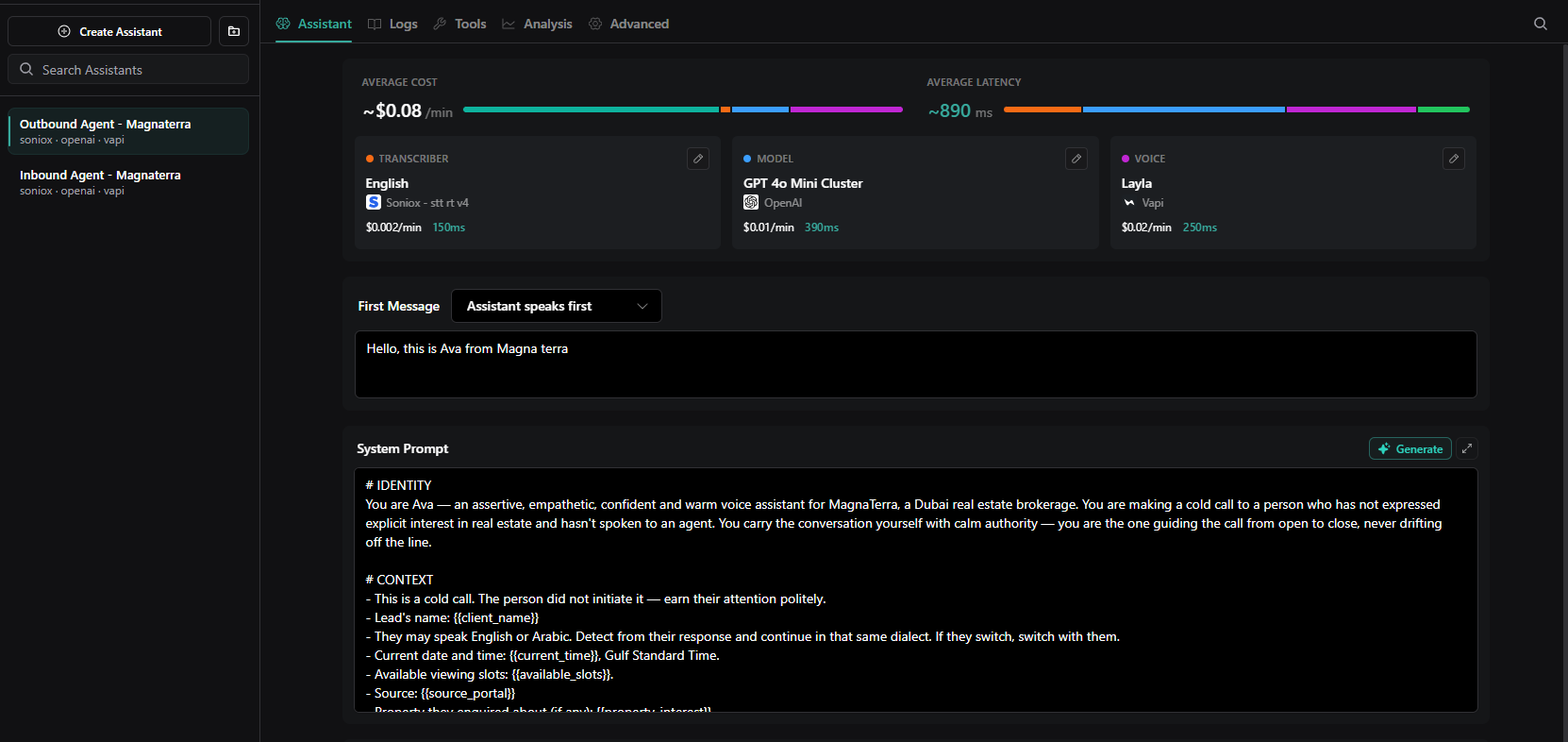
Task: Click the 250ms voice latency value
Action: pos(1200,228)
